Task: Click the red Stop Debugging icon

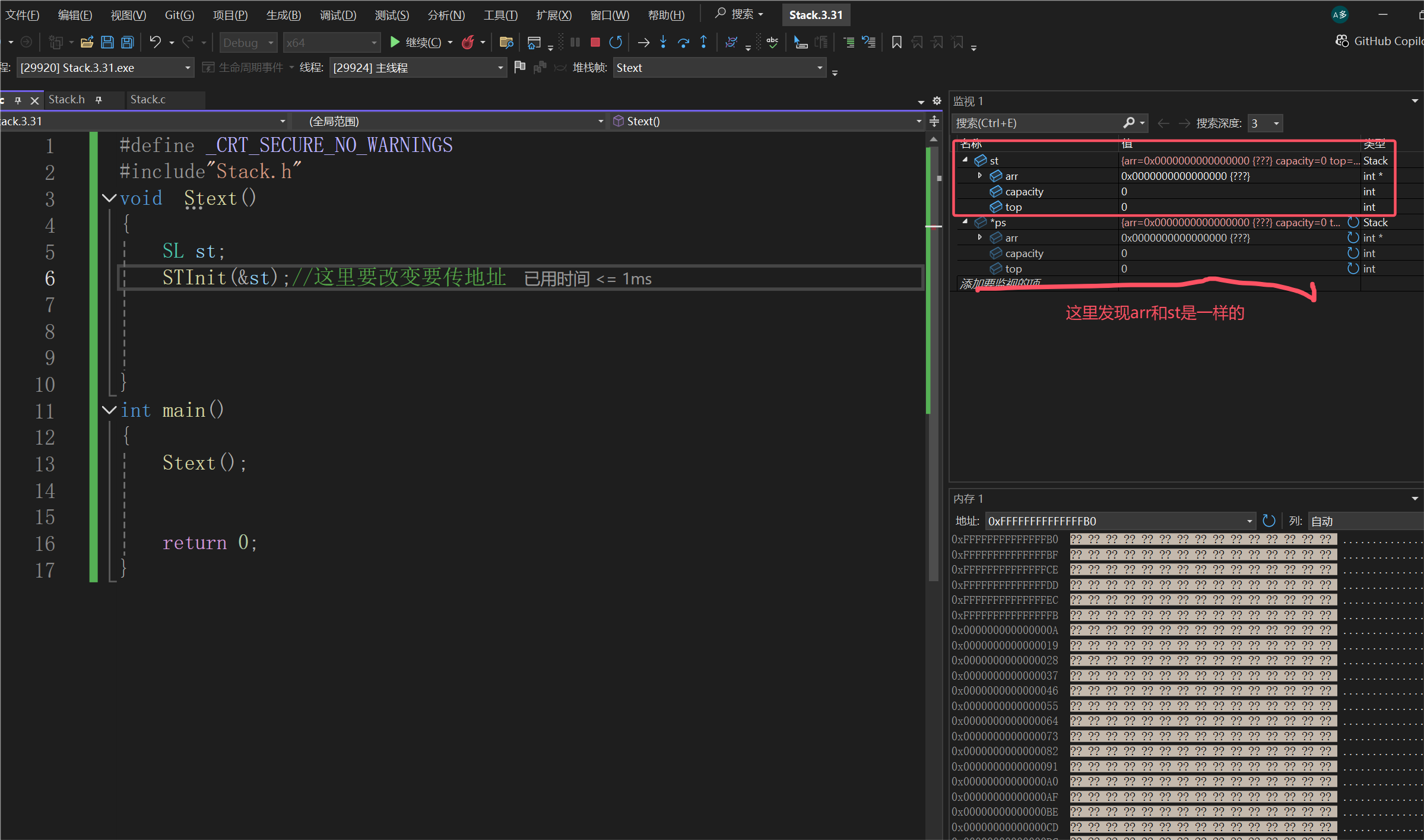Action: pos(595,42)
